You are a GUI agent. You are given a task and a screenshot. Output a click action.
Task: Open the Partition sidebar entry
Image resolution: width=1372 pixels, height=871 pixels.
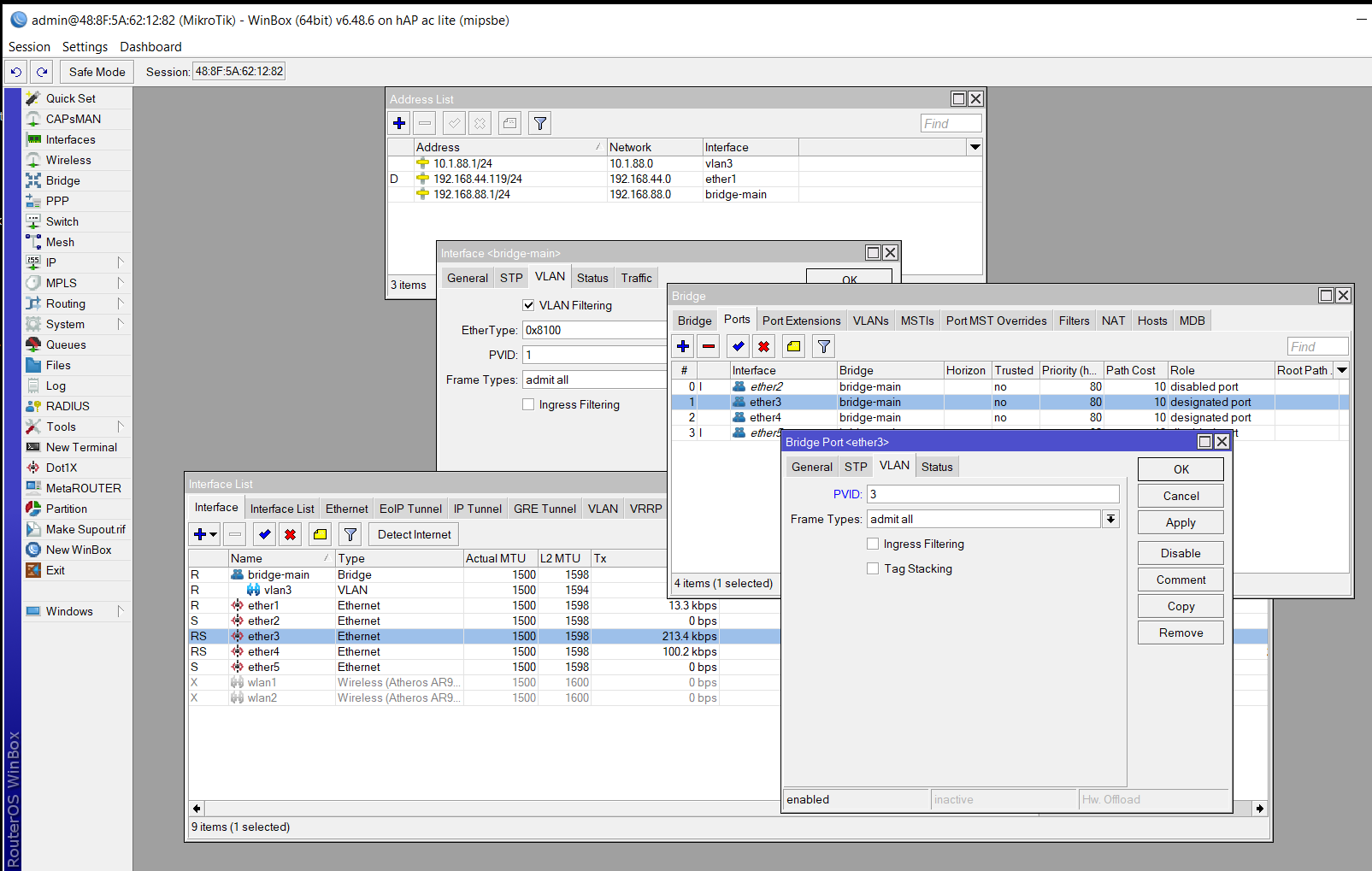coord(67,509)
